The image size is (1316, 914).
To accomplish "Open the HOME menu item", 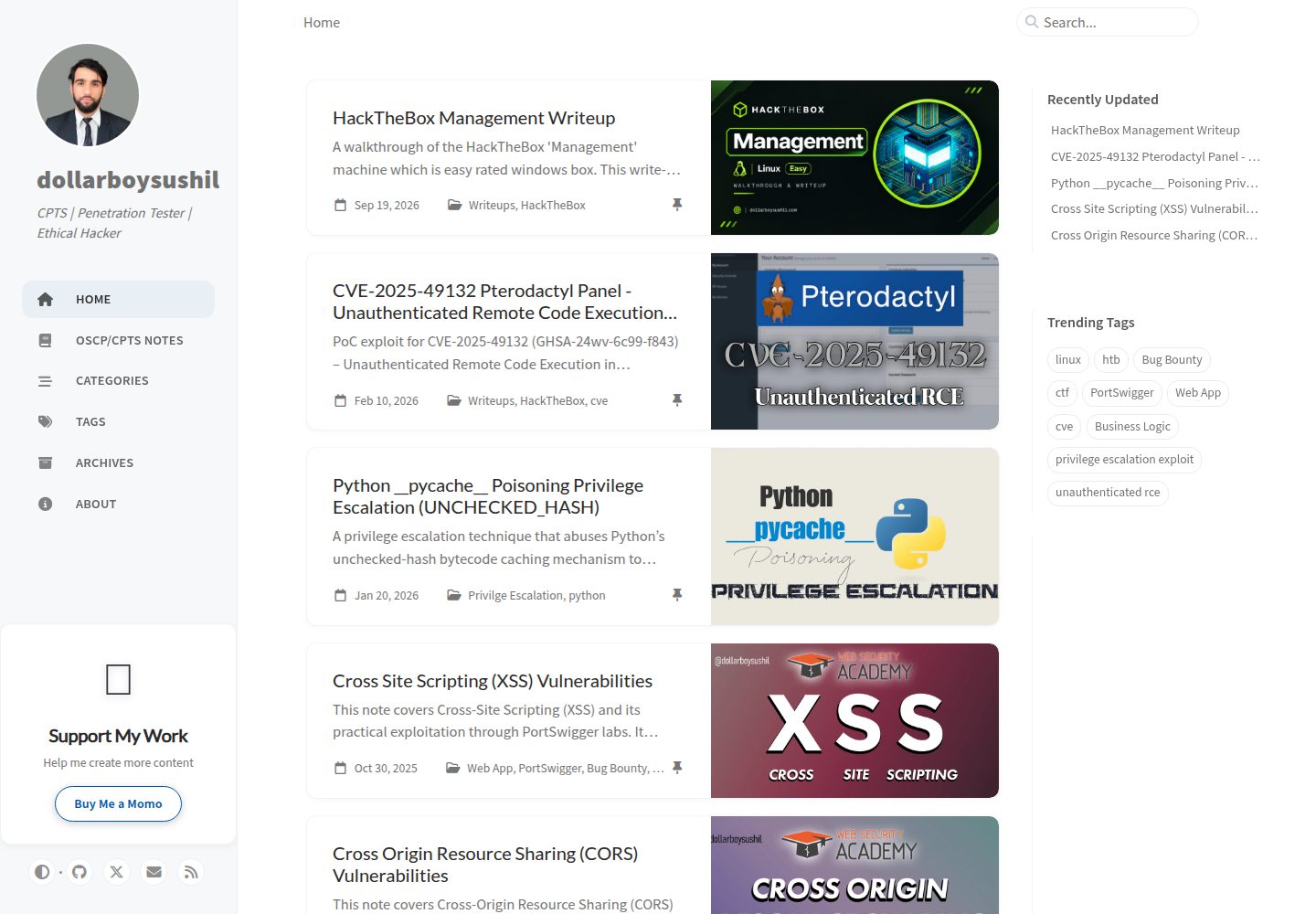I will click(x=118, y=299).
